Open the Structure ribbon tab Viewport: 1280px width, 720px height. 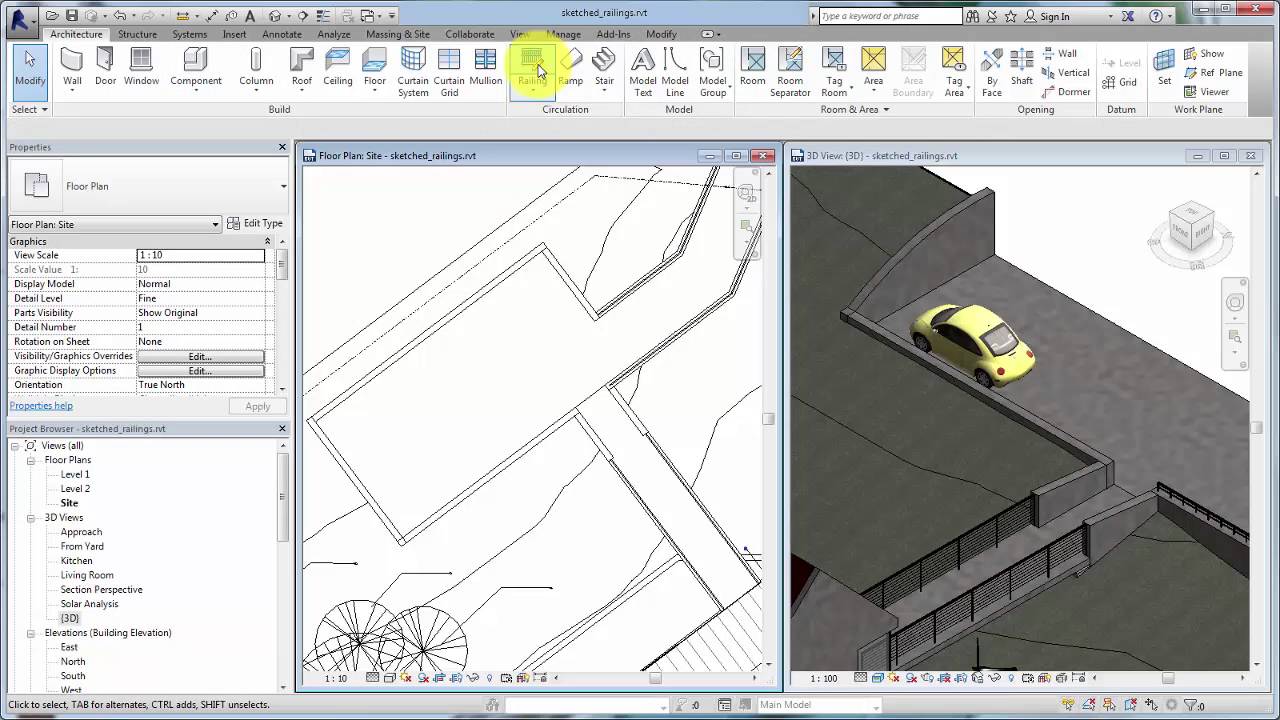(x=137, y=34)
